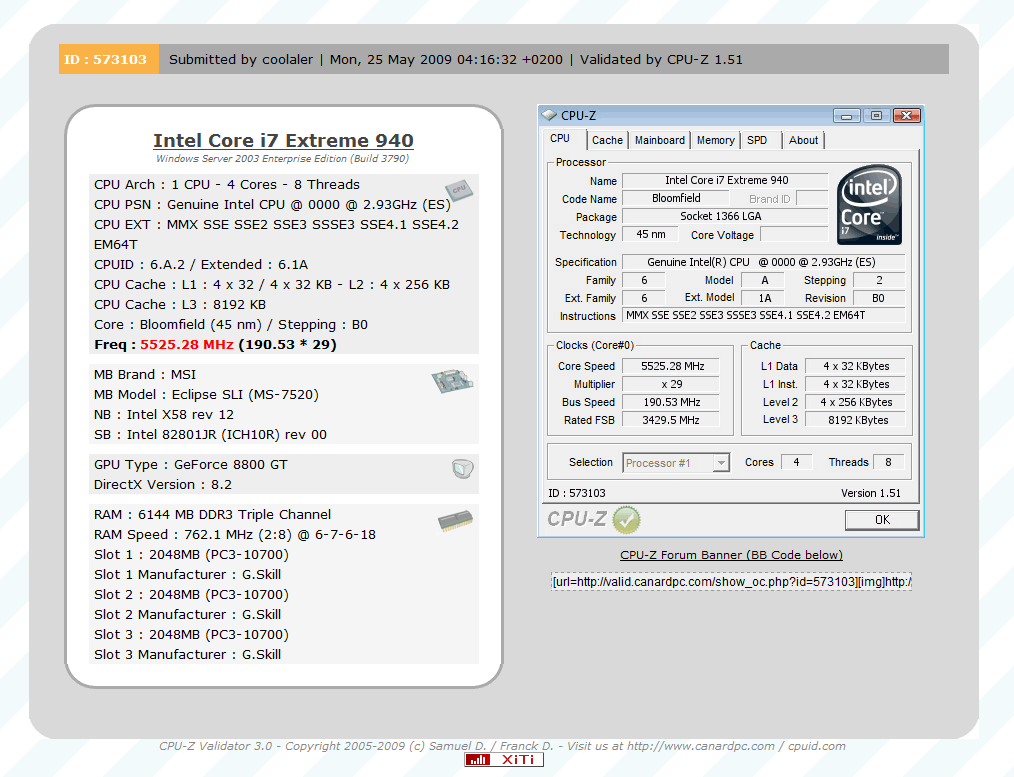Screen dimensions: 1014x777
Task: Click the Multiplier x 29 value
Action: 671,384
